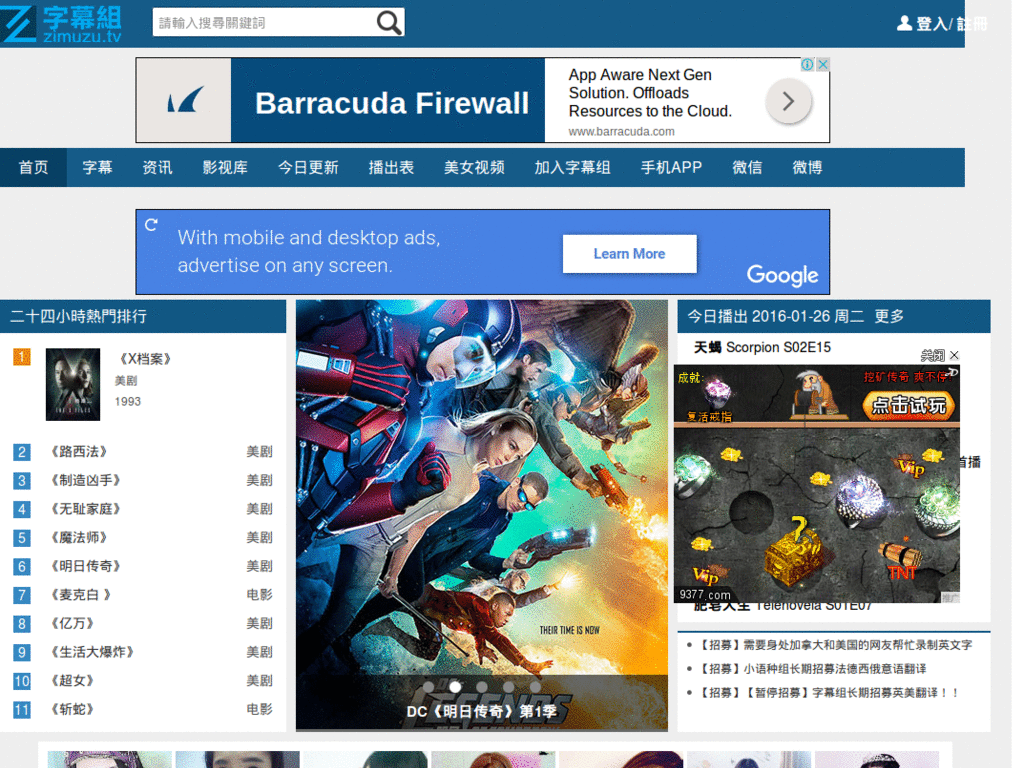
Task: Select the active second carousel dot
Action: click(455, 687)
